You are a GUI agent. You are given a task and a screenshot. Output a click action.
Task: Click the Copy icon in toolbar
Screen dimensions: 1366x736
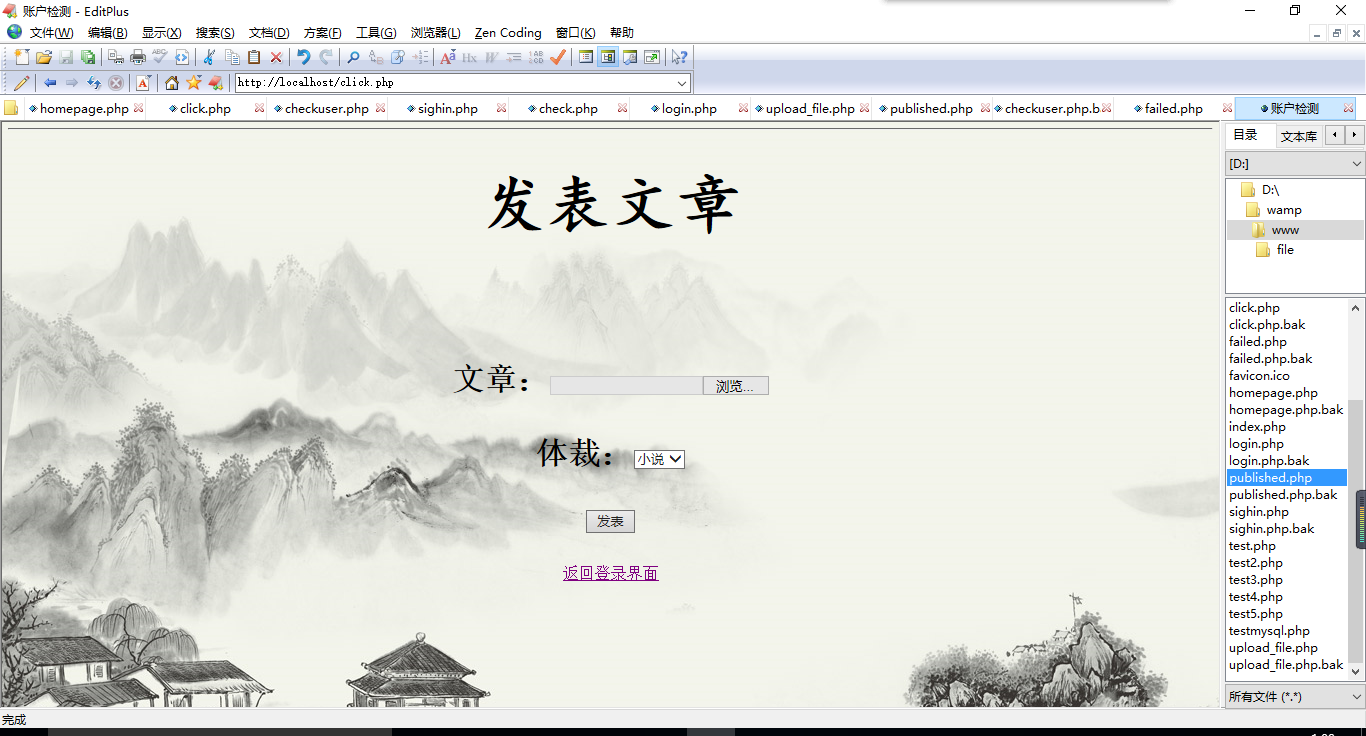232,57
